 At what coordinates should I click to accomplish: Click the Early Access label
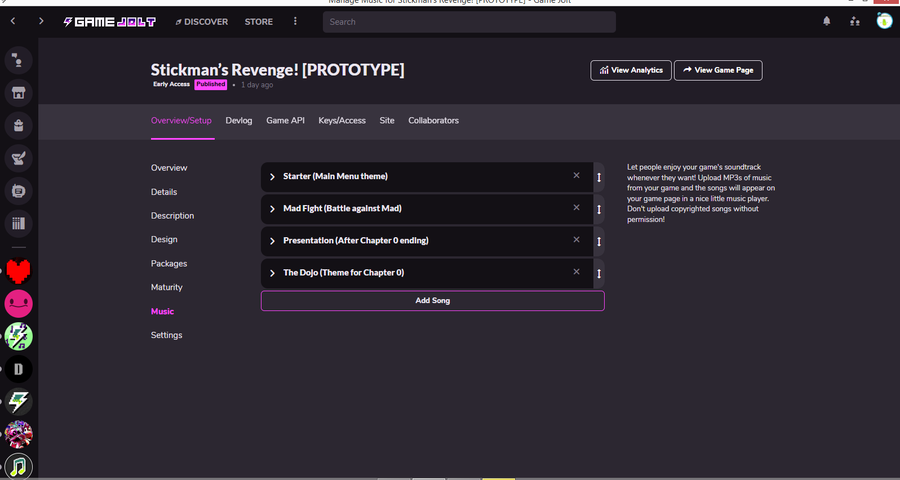171,84
